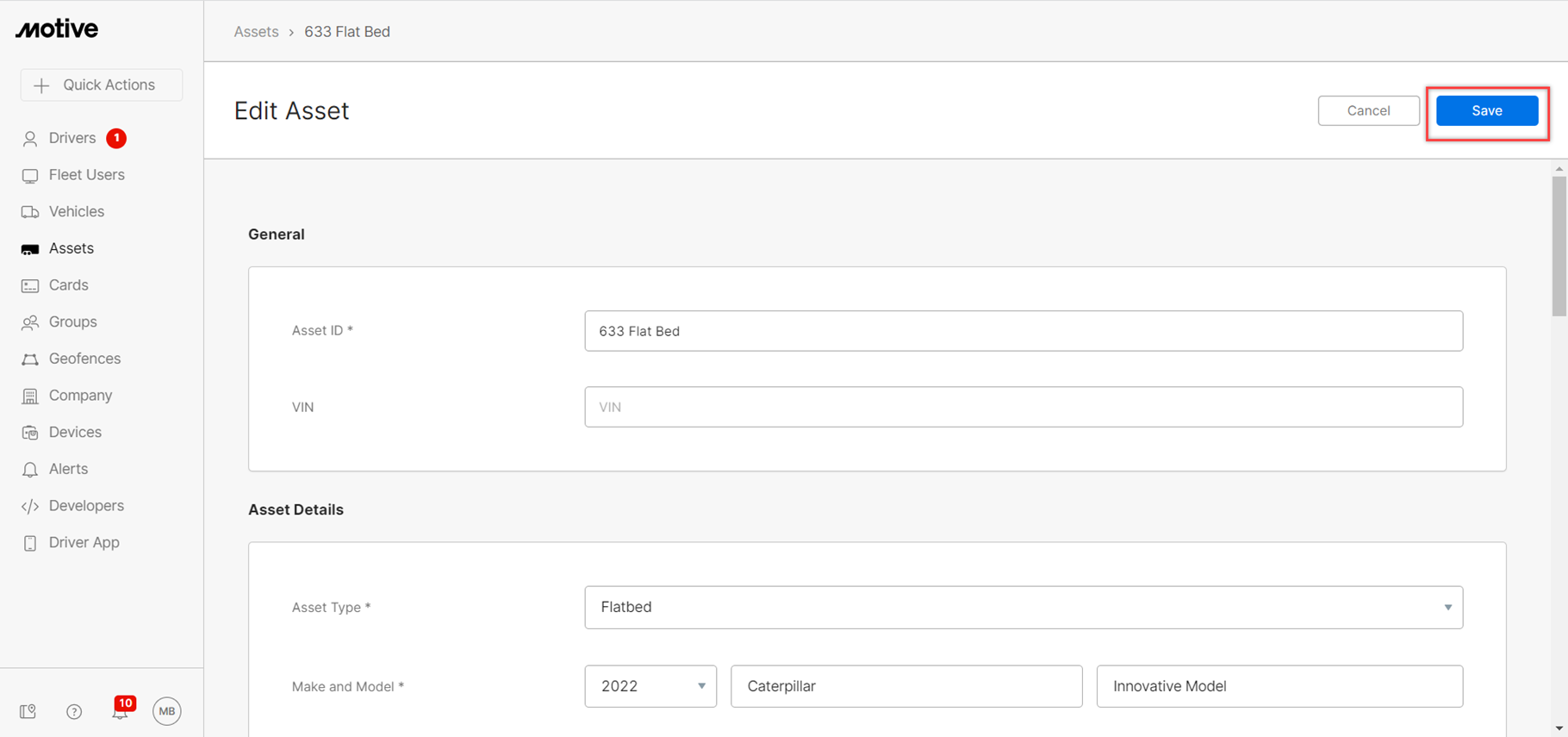This screenshot has width=1568, height=737.
Task: Open Fleet Users menu item
Action: point(86,175)
